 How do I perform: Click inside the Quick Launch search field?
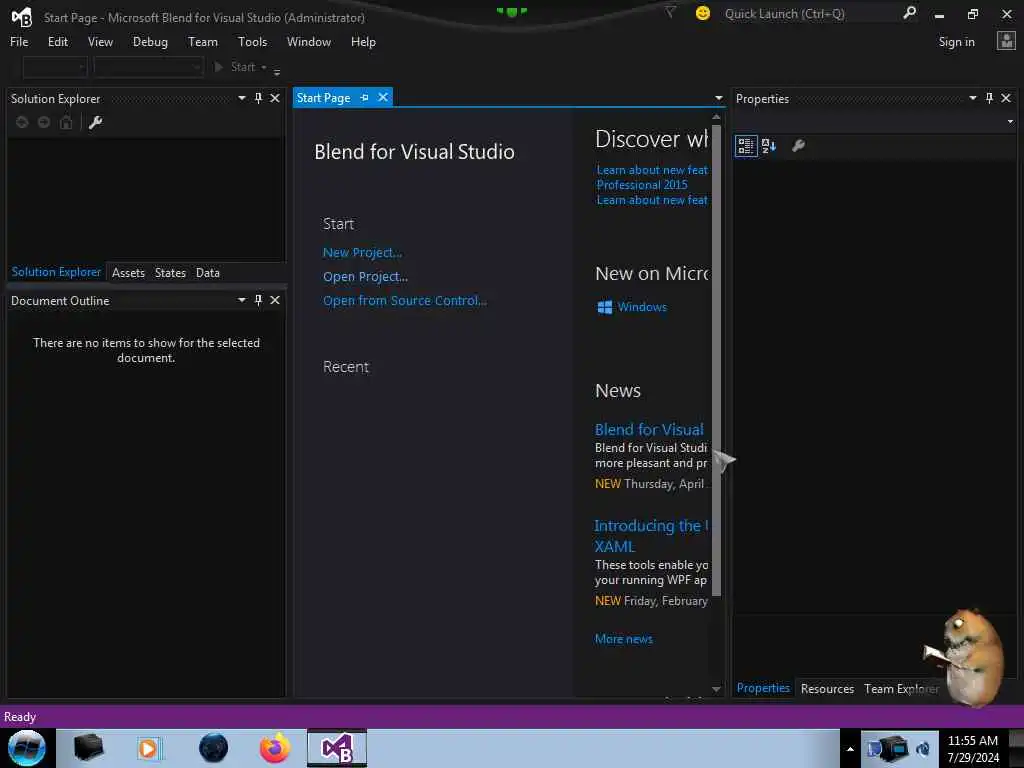point(810,14)
